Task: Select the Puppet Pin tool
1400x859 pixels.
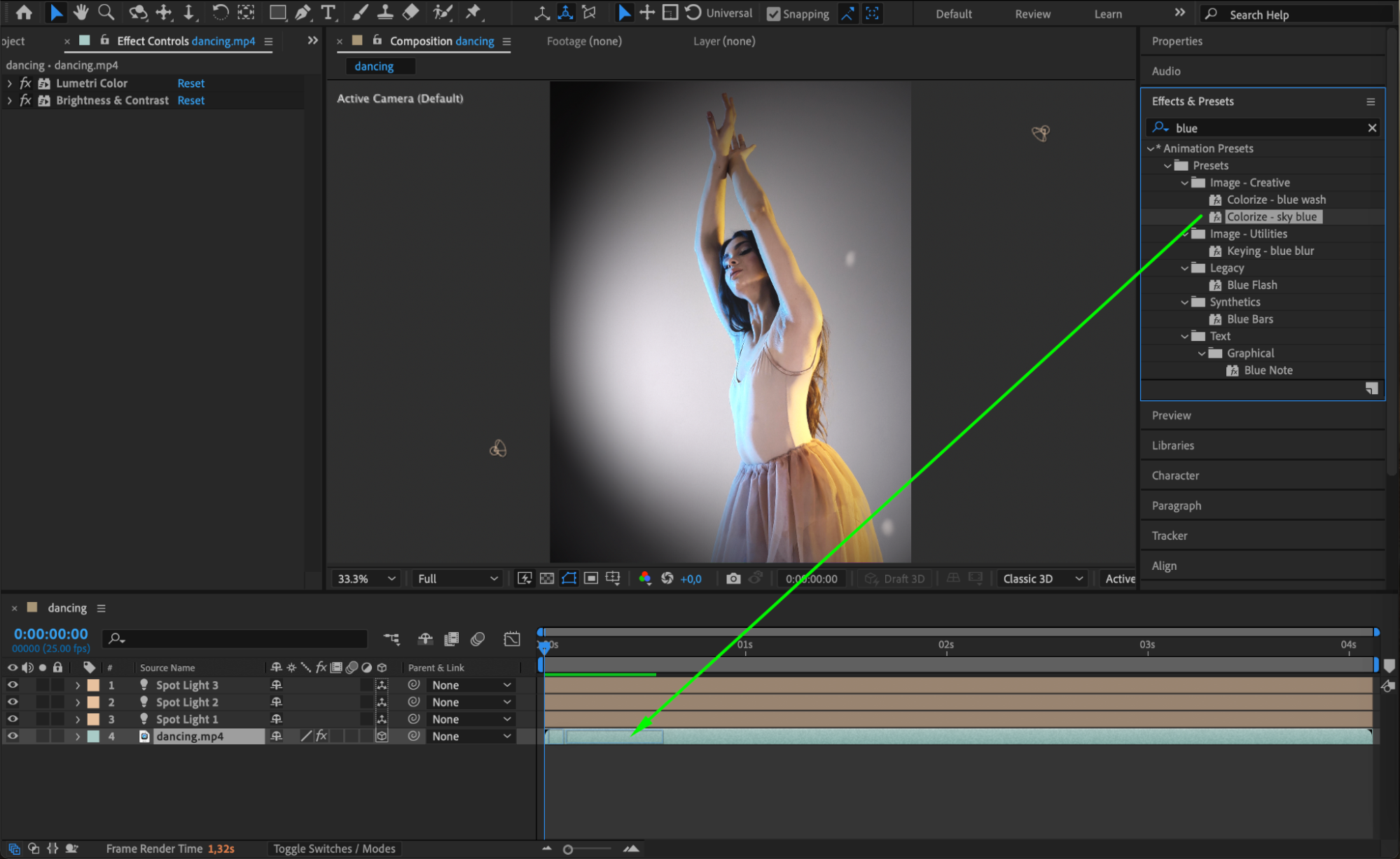Action: 473,12
